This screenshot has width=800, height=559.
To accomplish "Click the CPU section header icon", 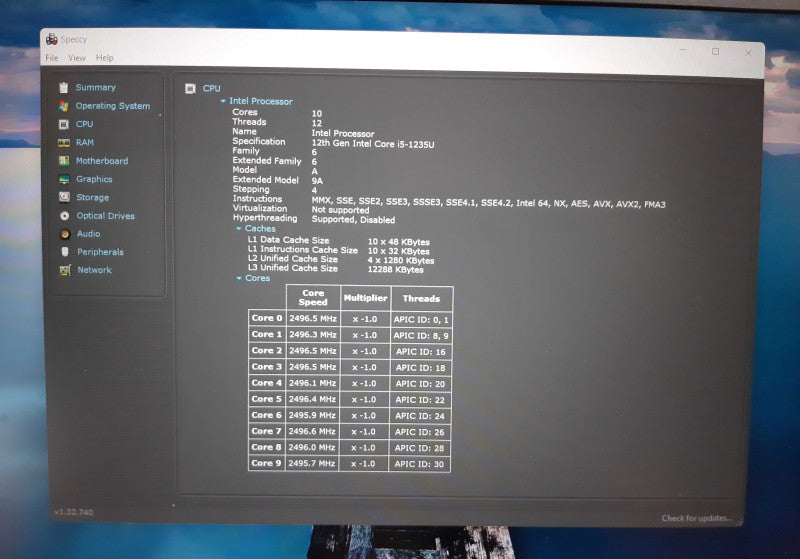I will coord(190,89).
